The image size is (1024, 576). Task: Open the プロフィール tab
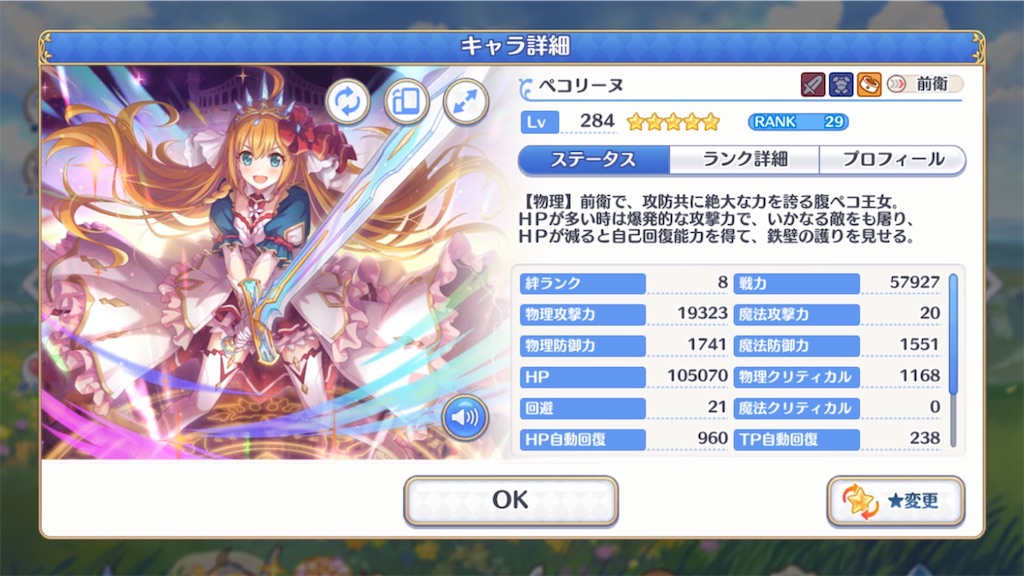(x=893, y=159)
